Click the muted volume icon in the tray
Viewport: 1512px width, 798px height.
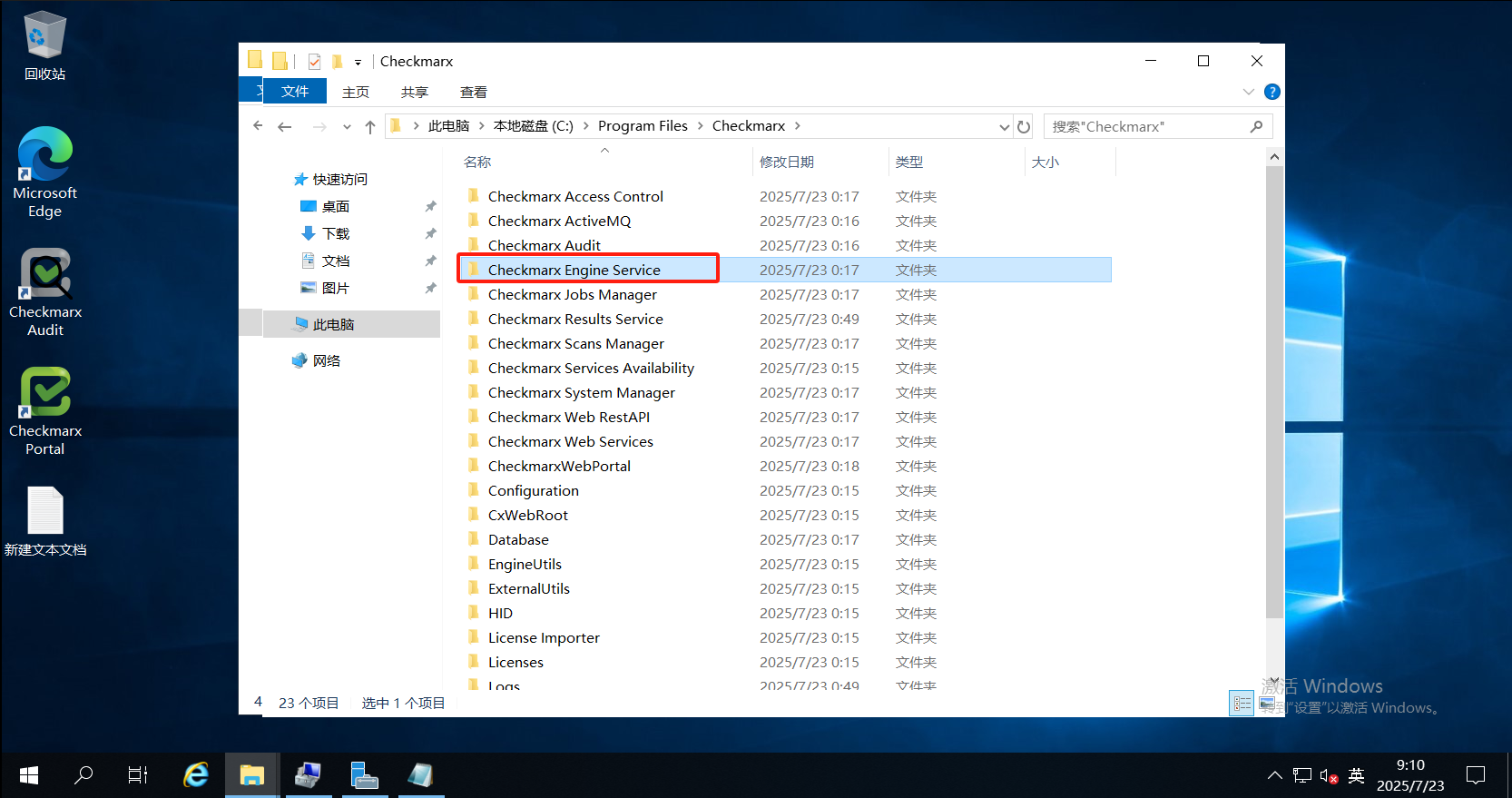tap(1329, 775)
